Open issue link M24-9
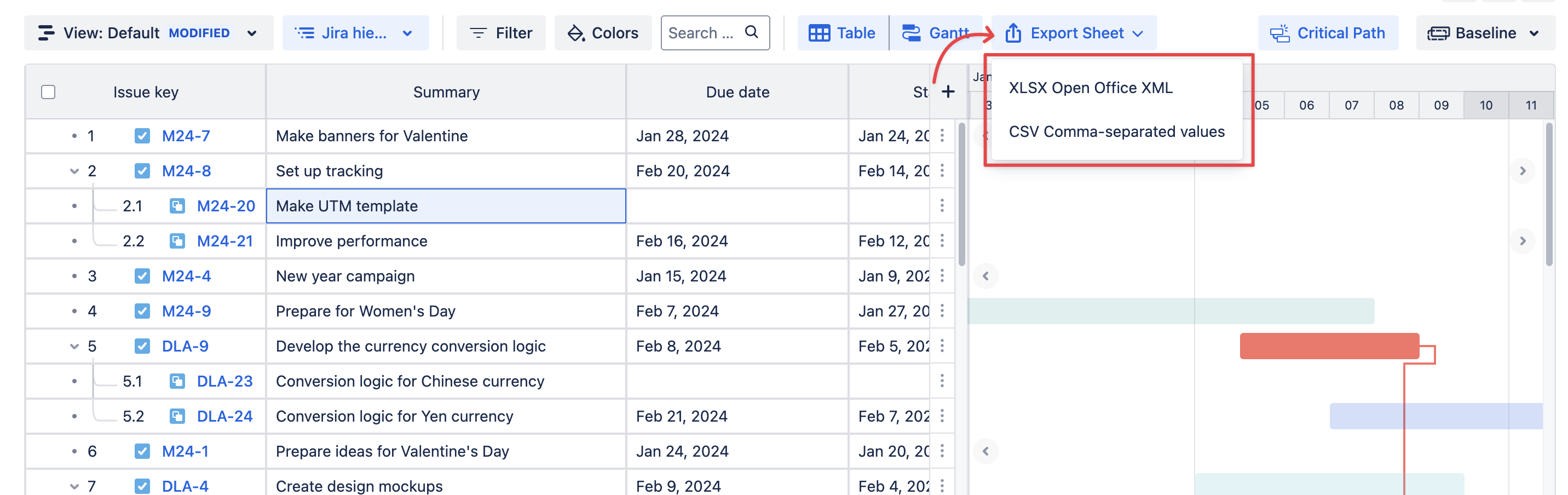Image resolution: width=1568 pixels, height=495 pixels. pos(186,311)
